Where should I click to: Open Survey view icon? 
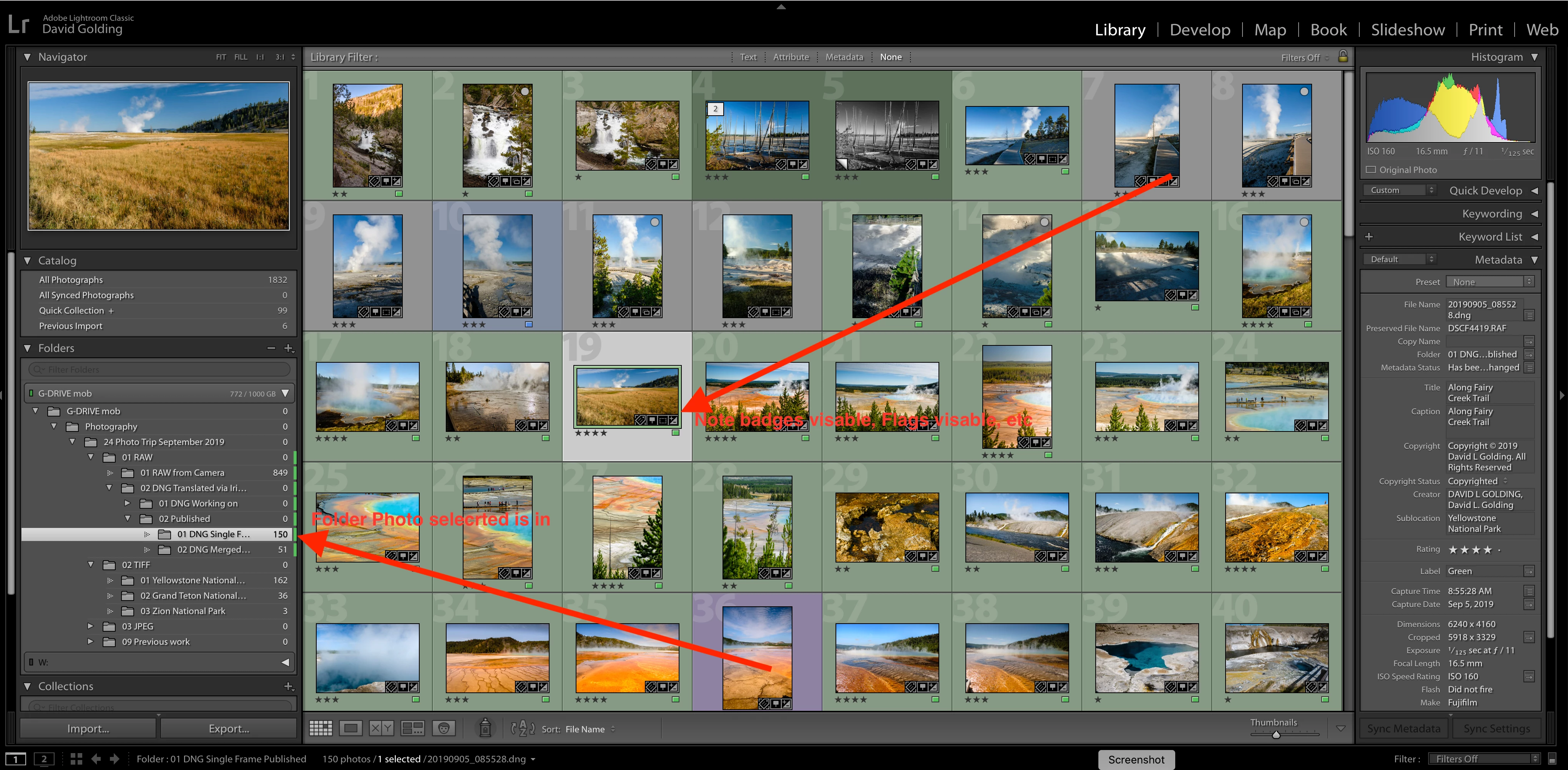pyautogui.click(x=413, y=728)
